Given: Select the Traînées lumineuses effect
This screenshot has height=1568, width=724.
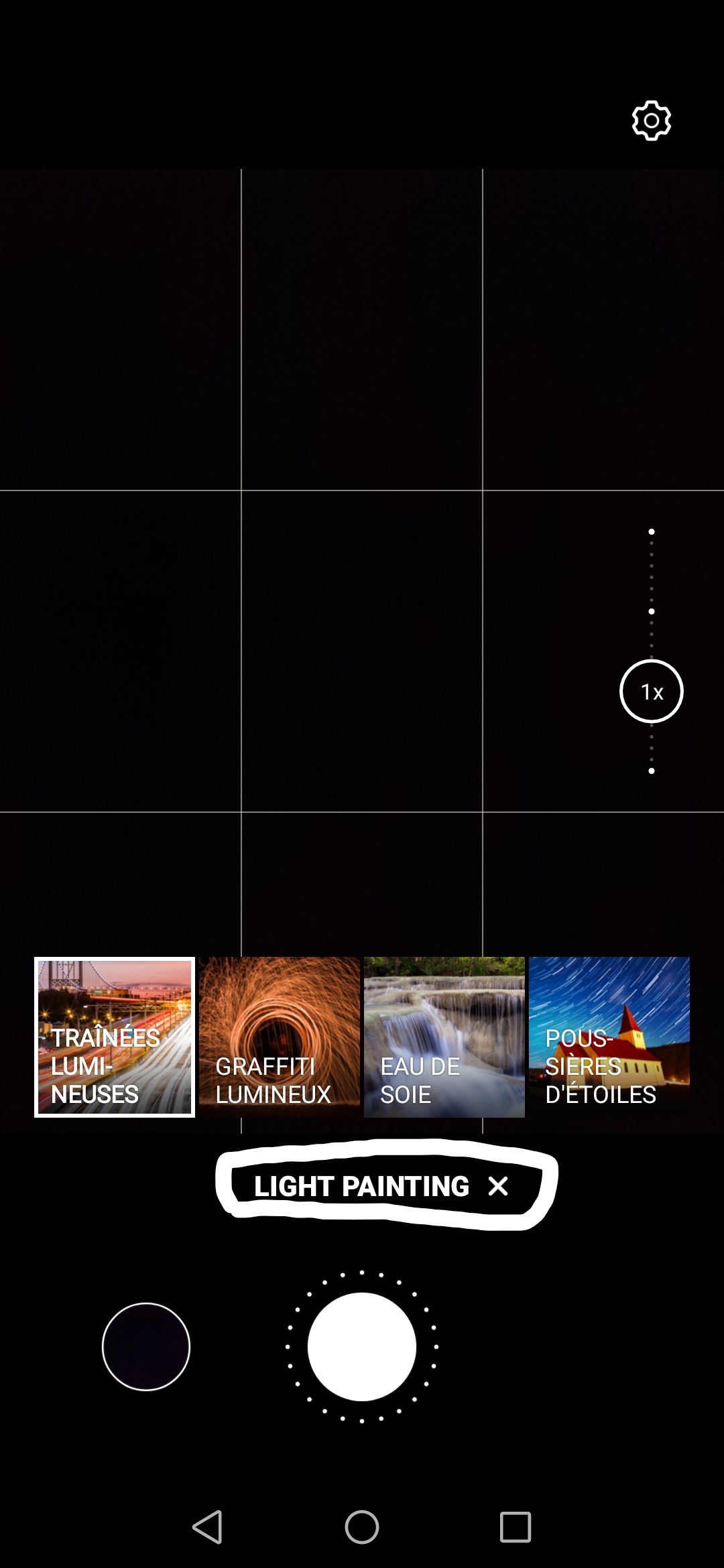Looking at the screenshot, I should point(115,1037).
